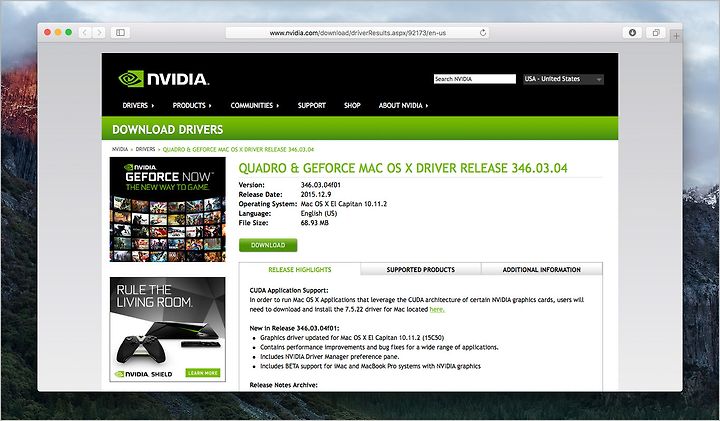Click the Safari back navigation arrow
Image resolution: width=720 pixels, height=421 pixels.
(85, 32)
